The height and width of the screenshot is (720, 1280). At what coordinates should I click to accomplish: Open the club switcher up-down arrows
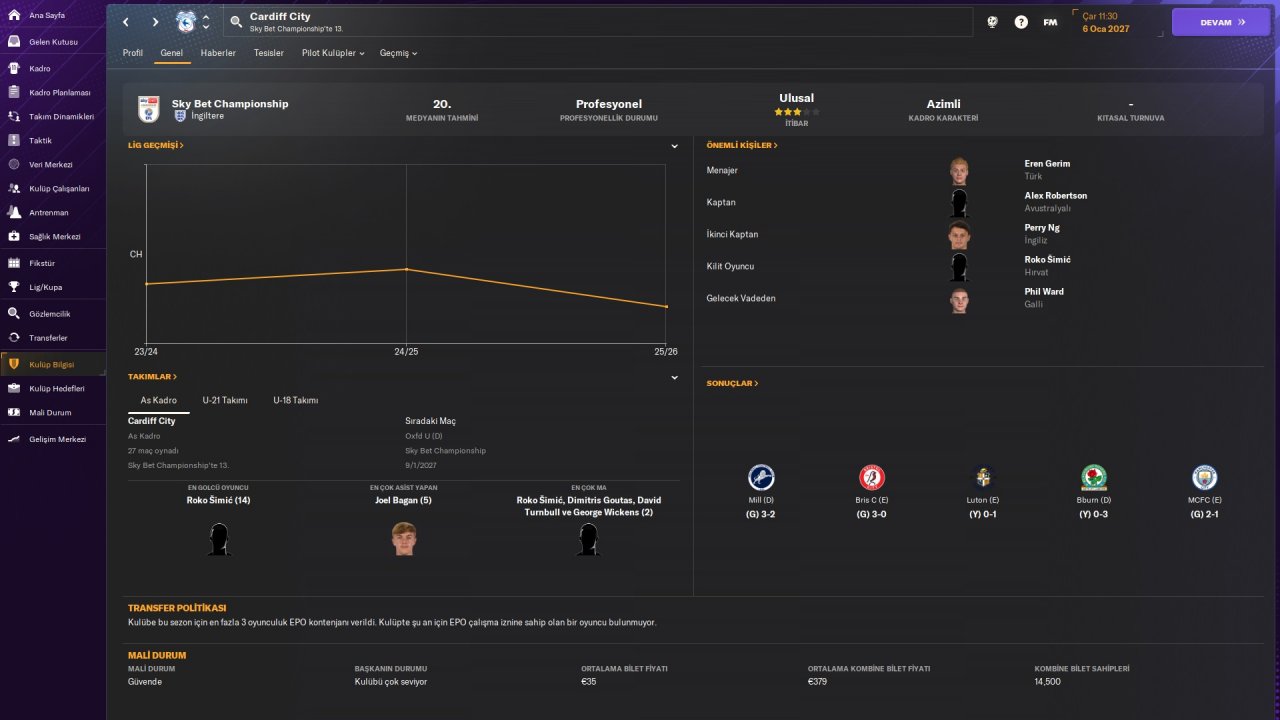[x=206, y=22]
